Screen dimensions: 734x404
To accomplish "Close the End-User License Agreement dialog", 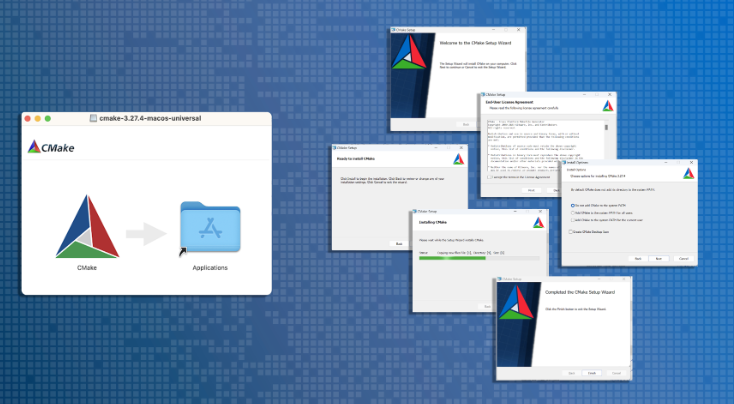I will (x=609, y=95).
